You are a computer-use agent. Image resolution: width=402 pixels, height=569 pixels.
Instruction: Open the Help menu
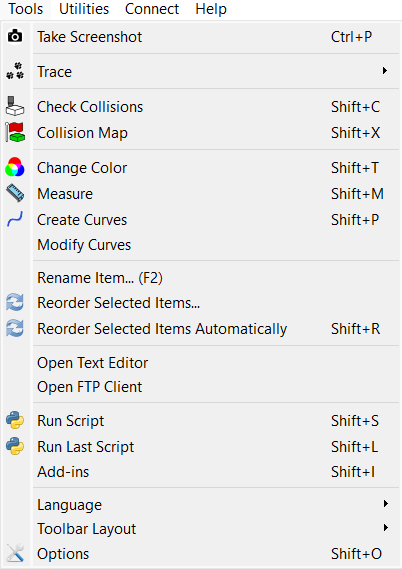coord(211,9)
